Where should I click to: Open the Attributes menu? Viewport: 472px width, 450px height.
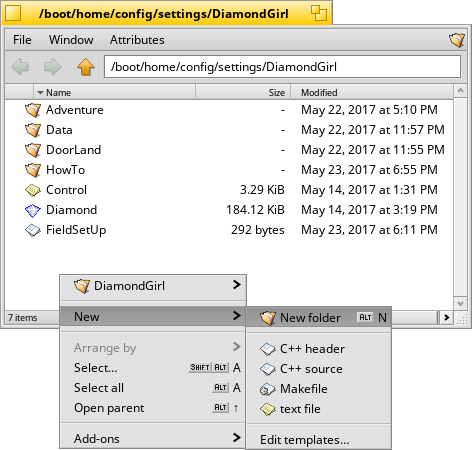(x=137, y=40)
